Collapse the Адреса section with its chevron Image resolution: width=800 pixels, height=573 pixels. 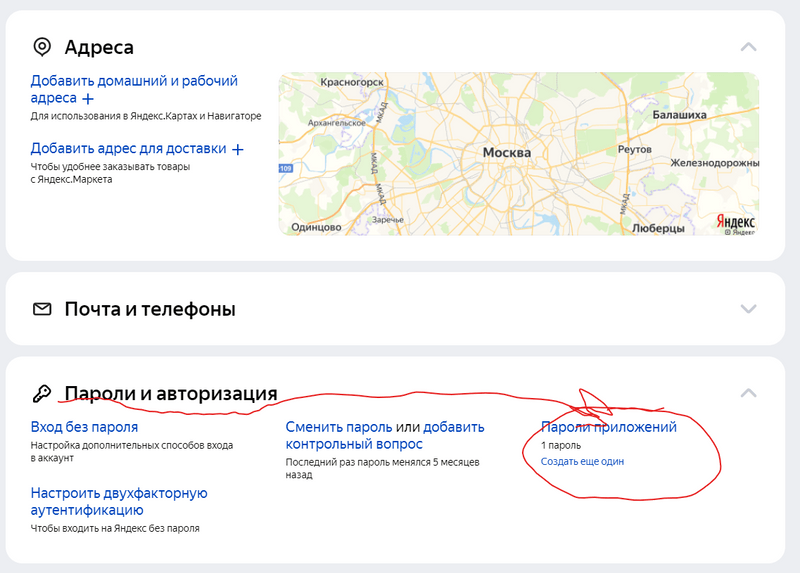pyautogui.click(x=748, y=47)
